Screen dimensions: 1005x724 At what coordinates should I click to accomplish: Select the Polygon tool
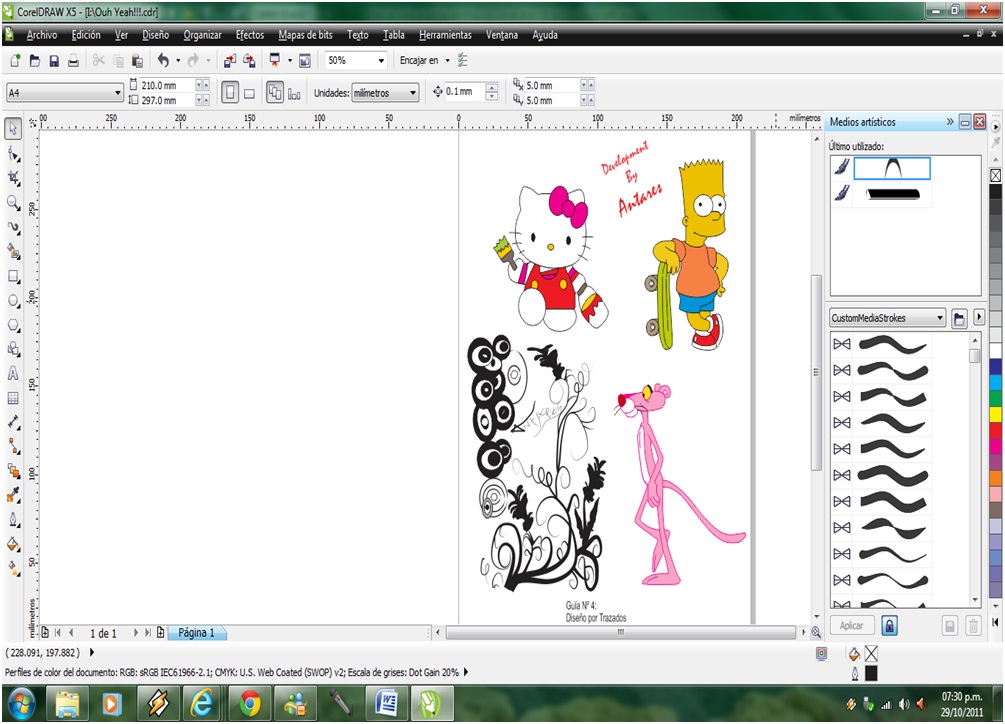13,325
